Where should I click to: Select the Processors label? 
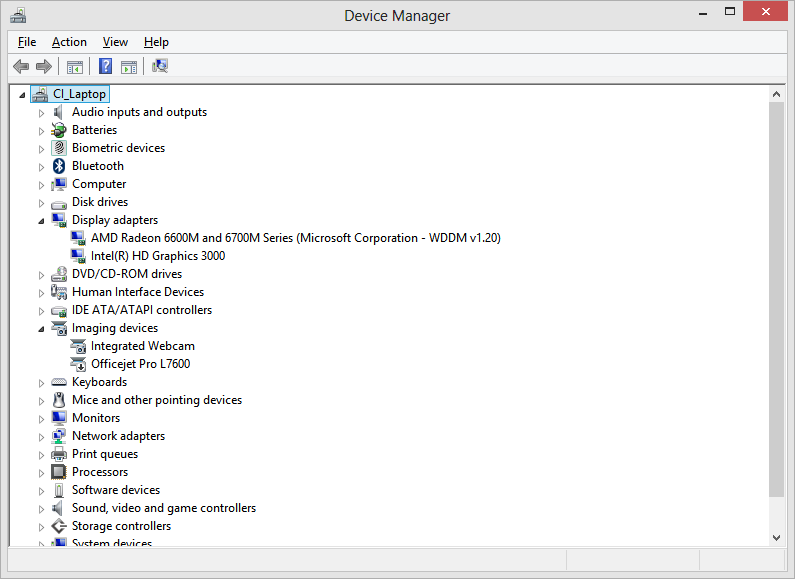pos(100,472)
